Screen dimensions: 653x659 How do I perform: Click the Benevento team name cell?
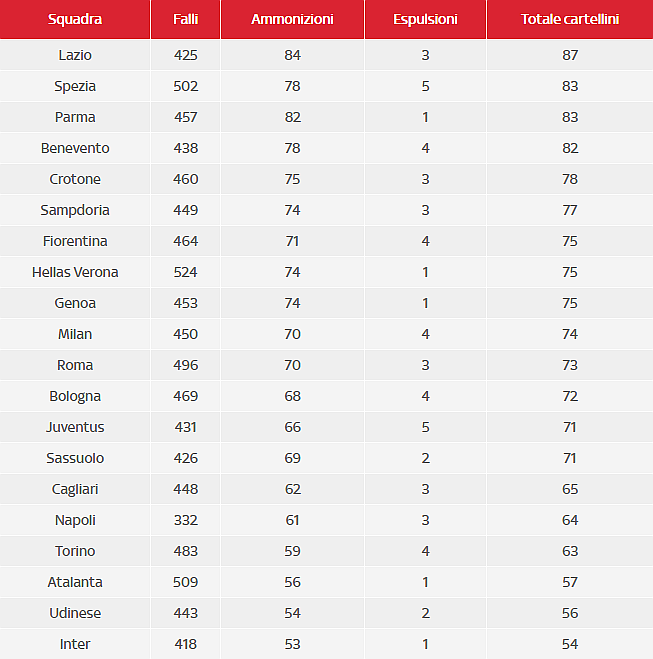click(75, 148)
